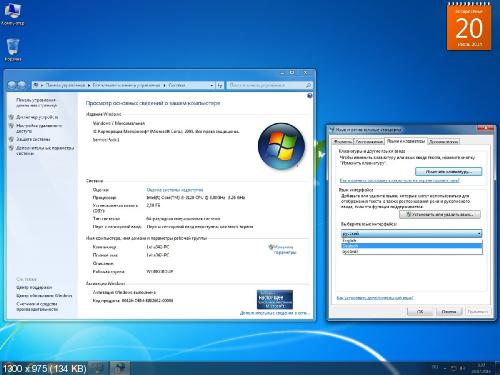Screen dimensions: 500x375
Task: Click the forward arrow in the System window
Action: coord(22,85)
